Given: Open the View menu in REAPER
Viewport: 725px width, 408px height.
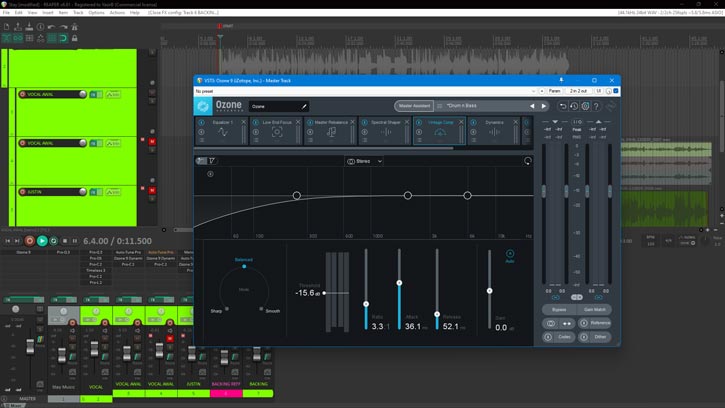Looking at the screenshot, I should tap(32, 12).
